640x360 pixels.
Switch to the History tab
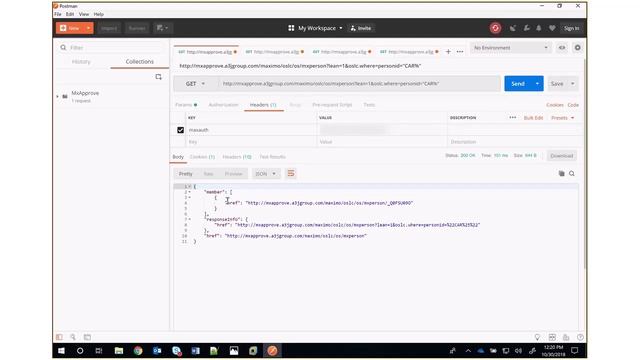click(81, 62)
